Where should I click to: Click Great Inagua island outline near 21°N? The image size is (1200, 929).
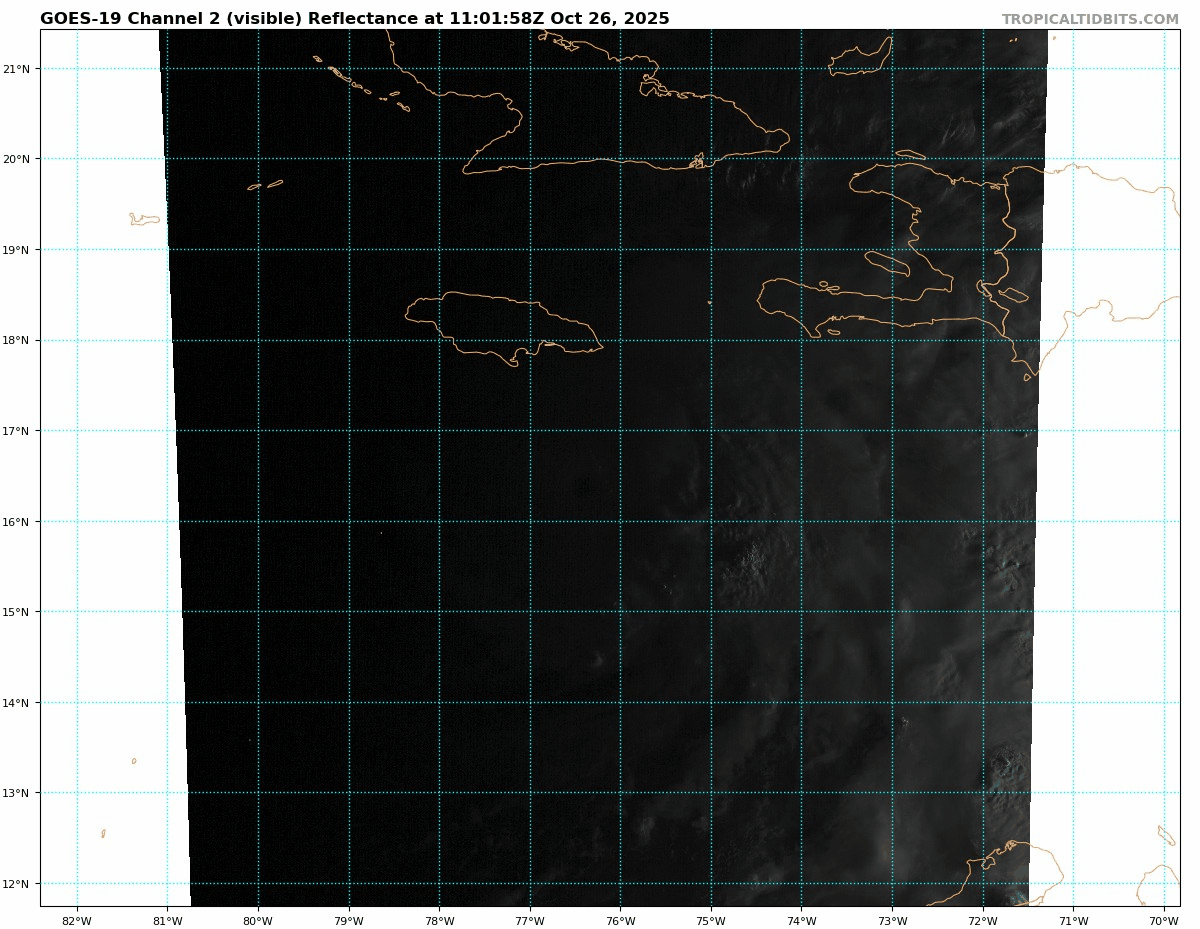click(860, 60)
